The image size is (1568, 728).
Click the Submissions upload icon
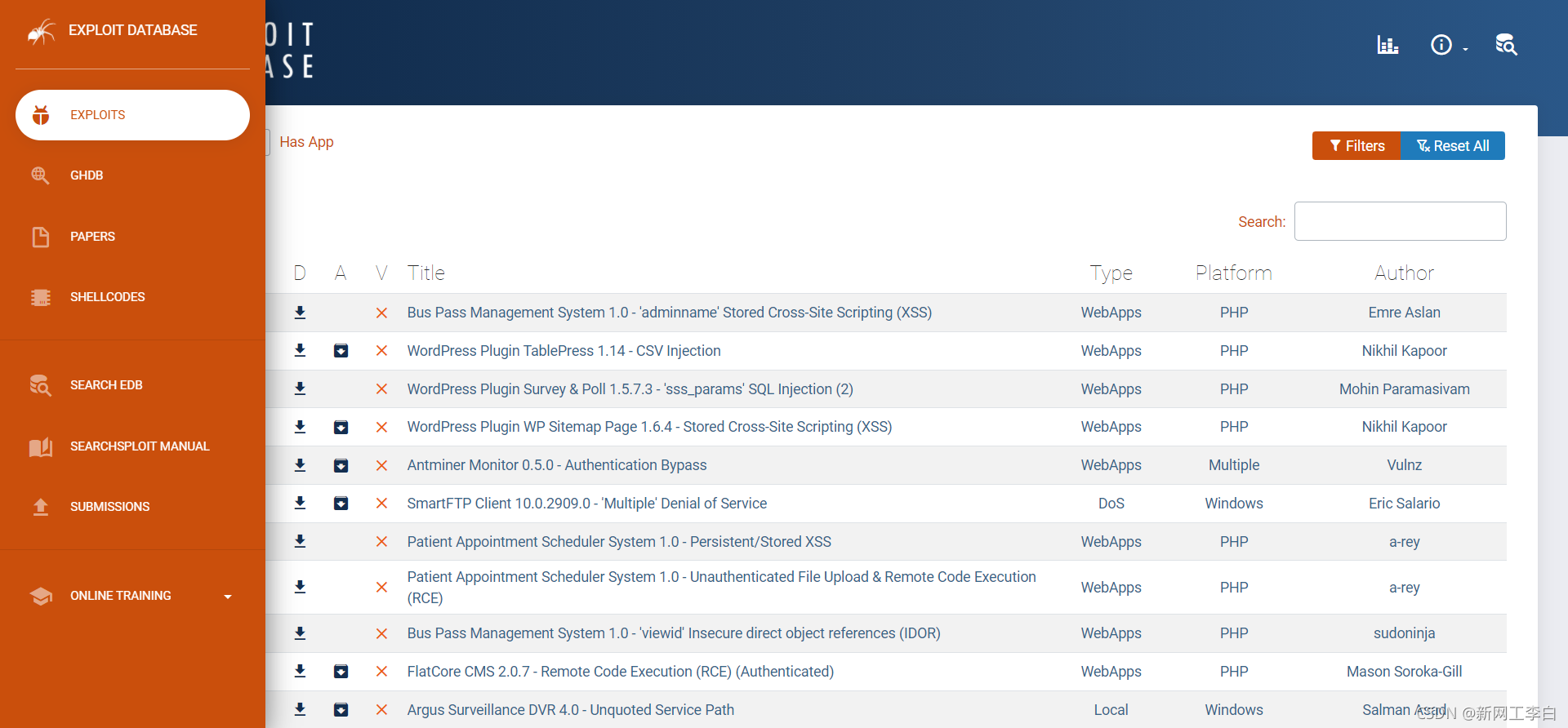(x=41, y=507)
